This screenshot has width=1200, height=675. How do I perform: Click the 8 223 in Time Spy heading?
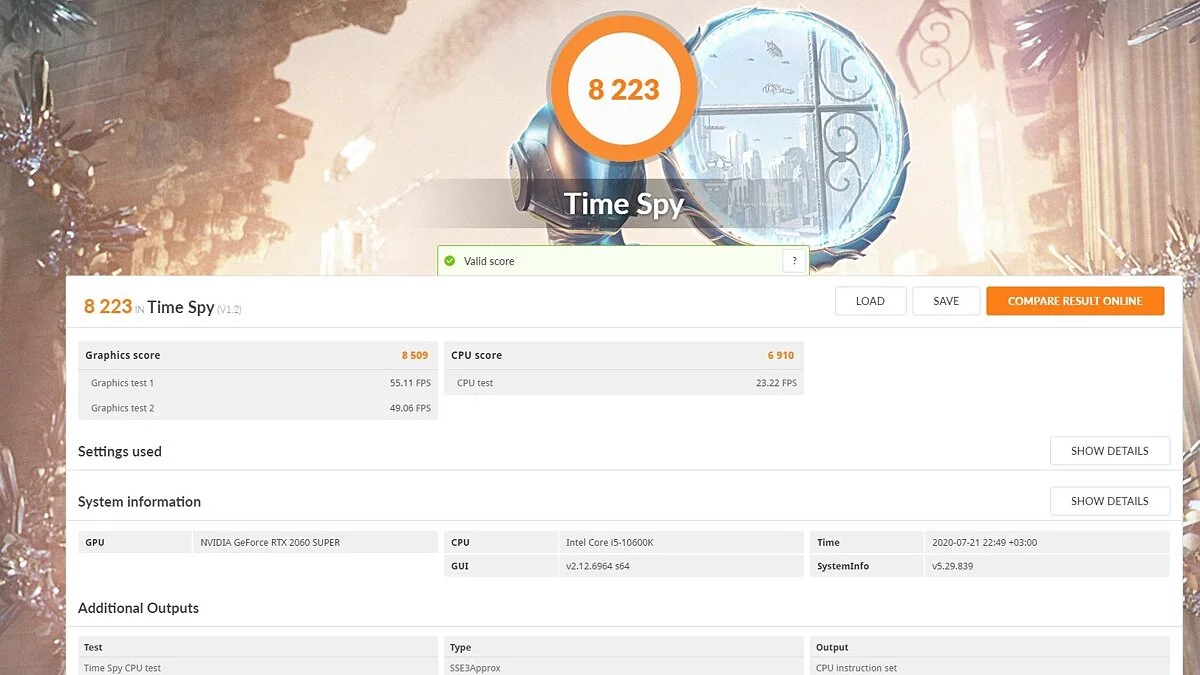click(x=163, y=307)
